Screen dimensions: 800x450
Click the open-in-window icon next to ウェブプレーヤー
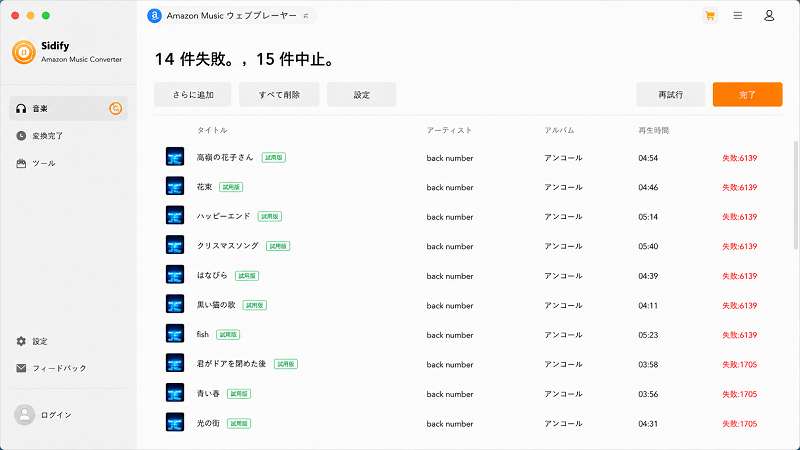pos(306,16)
